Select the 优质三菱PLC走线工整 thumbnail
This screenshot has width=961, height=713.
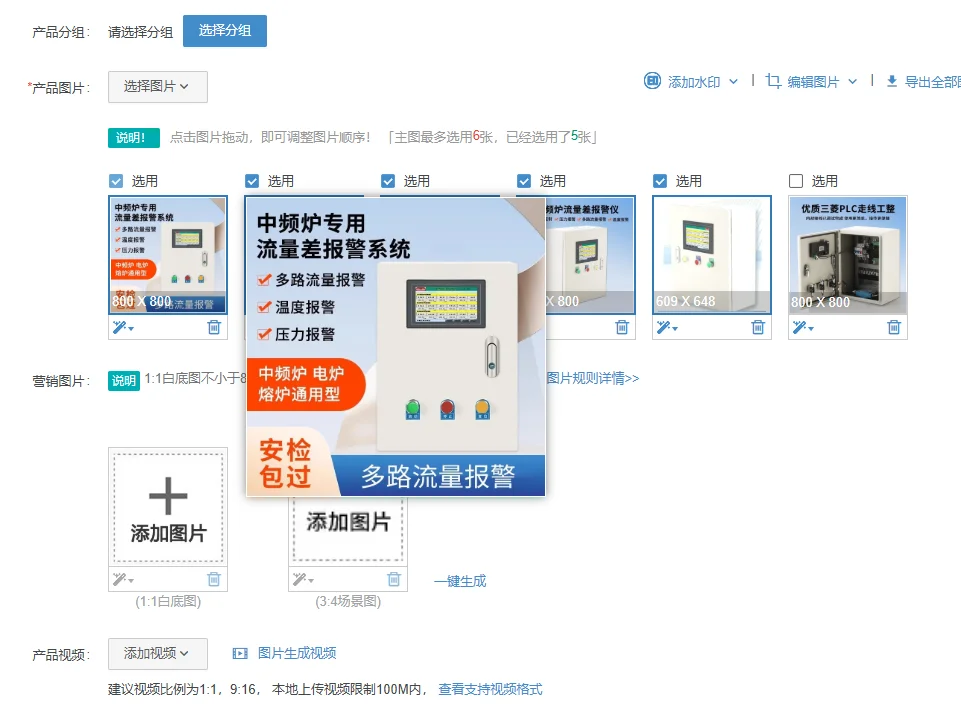pos(848,255)
